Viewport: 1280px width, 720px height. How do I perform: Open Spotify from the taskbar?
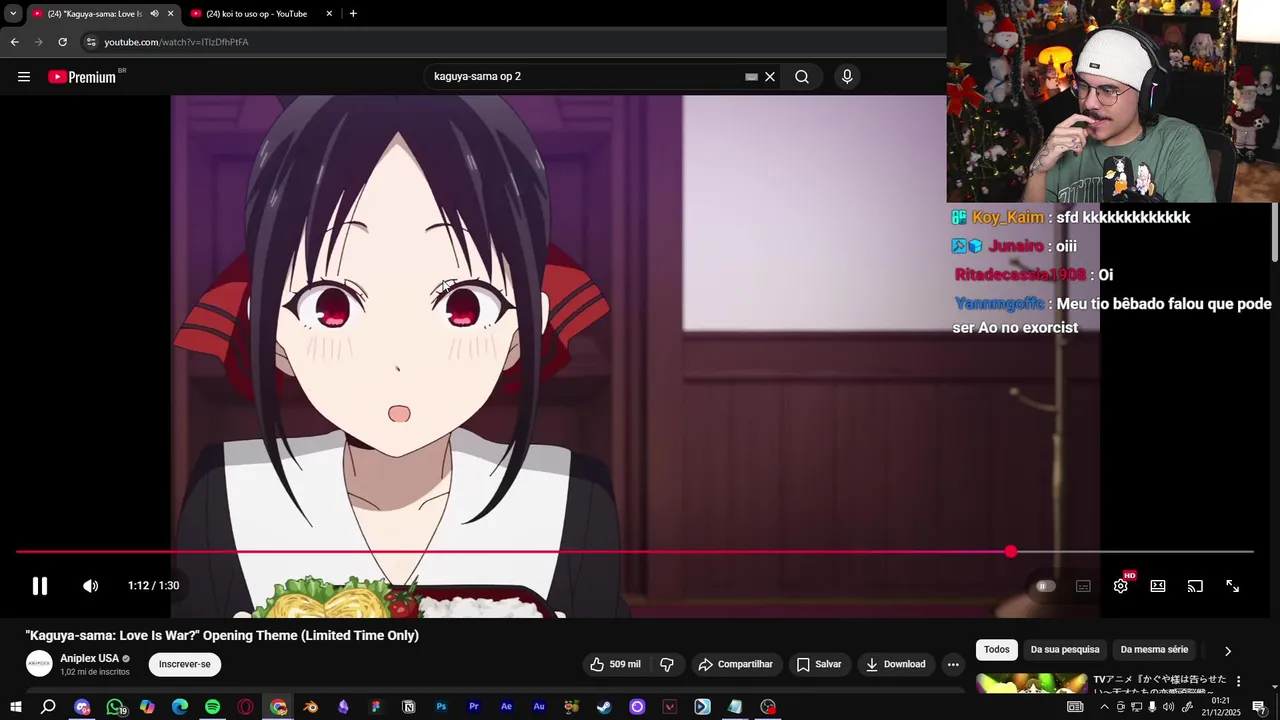(x=212, y=707)
